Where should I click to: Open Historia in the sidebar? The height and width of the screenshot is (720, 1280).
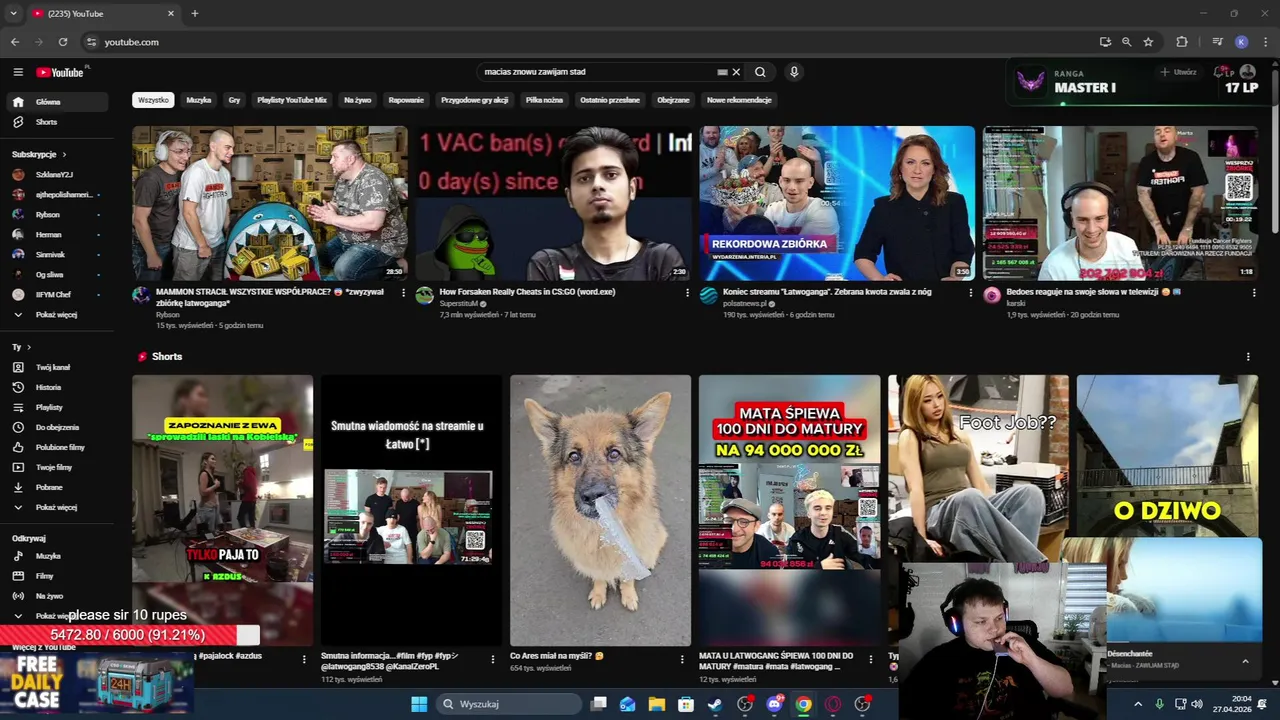click(58, 387)
